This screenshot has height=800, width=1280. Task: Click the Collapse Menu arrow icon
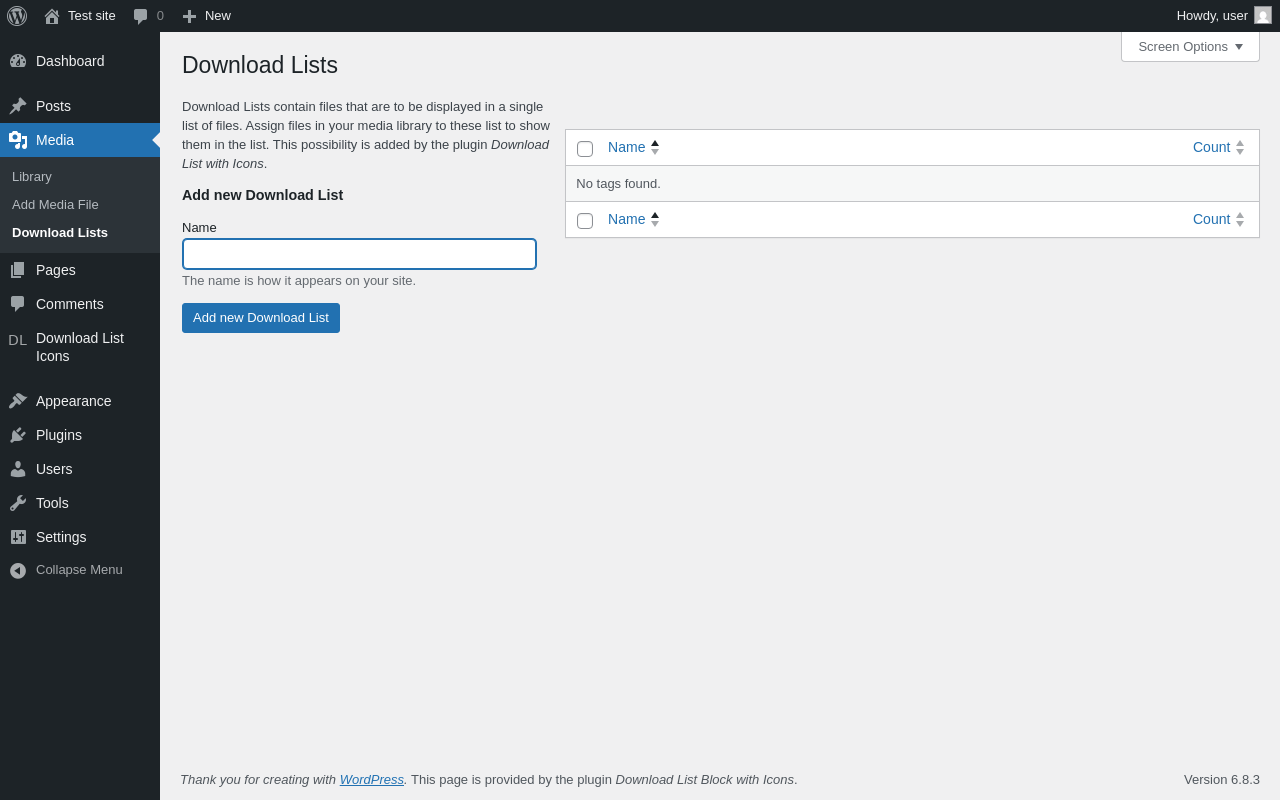pyautogui.click(x=18, y=570)
